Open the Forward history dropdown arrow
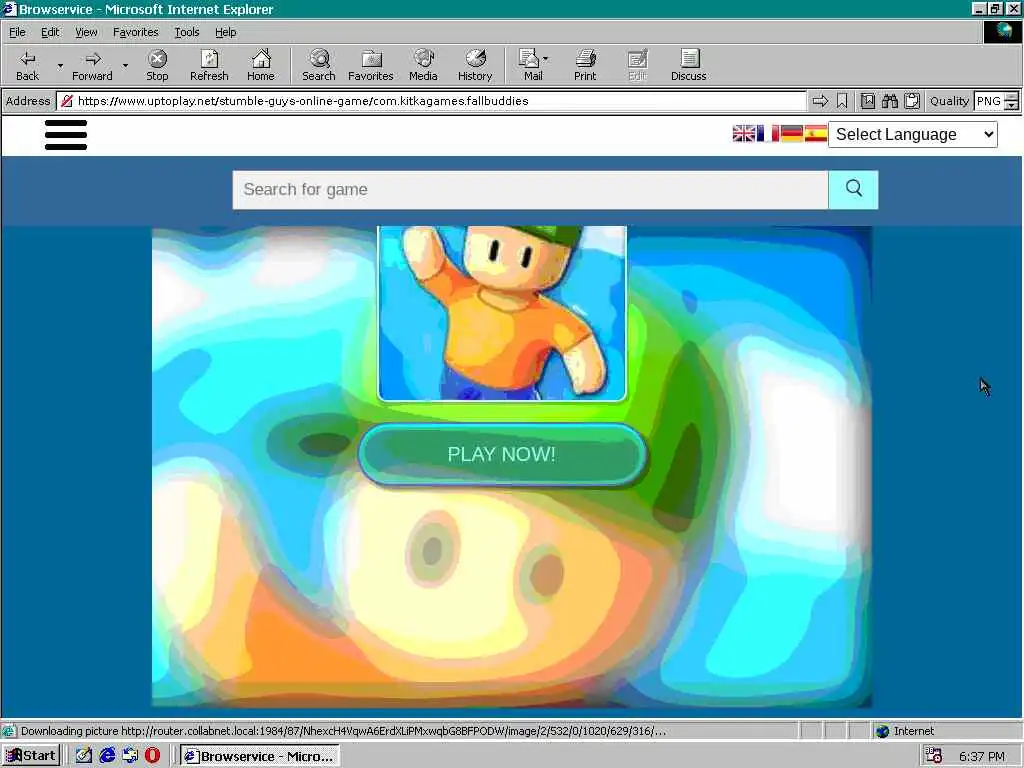The image size is (1024, 768). pos(125,65)
